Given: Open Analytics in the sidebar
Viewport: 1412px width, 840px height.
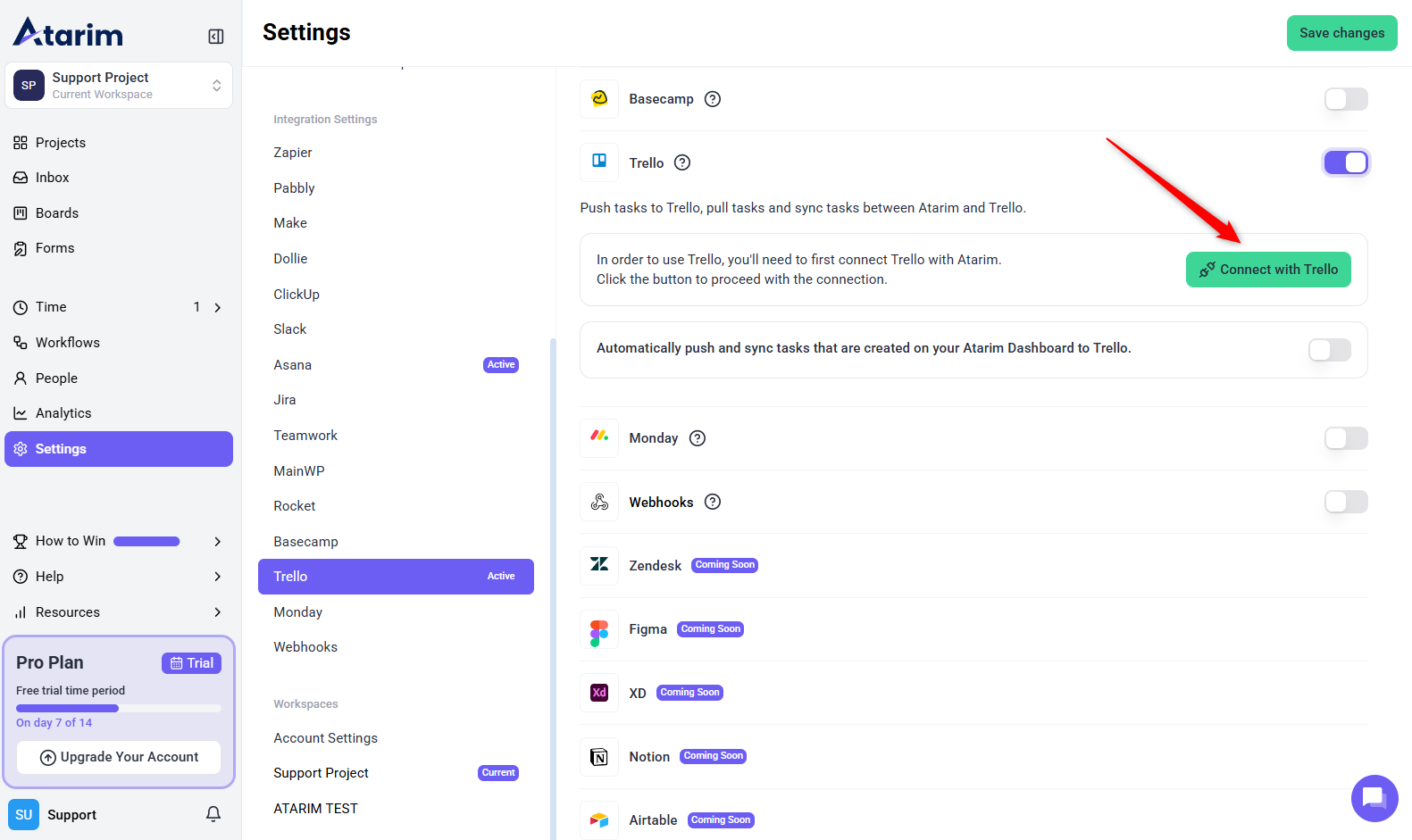Looking at the screenshot, I should [63, 413].
